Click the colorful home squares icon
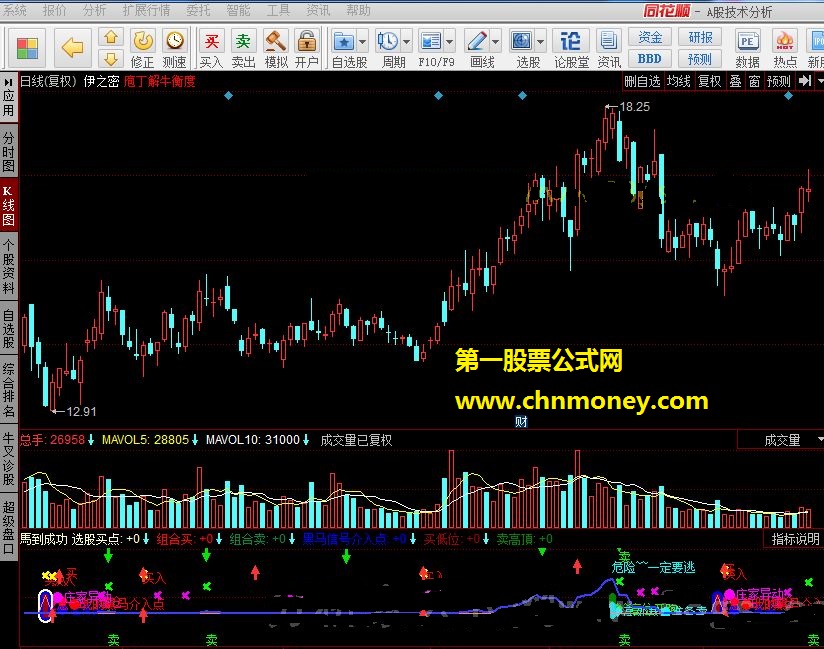This screenshot has width=824, height=649. [27, 48]
